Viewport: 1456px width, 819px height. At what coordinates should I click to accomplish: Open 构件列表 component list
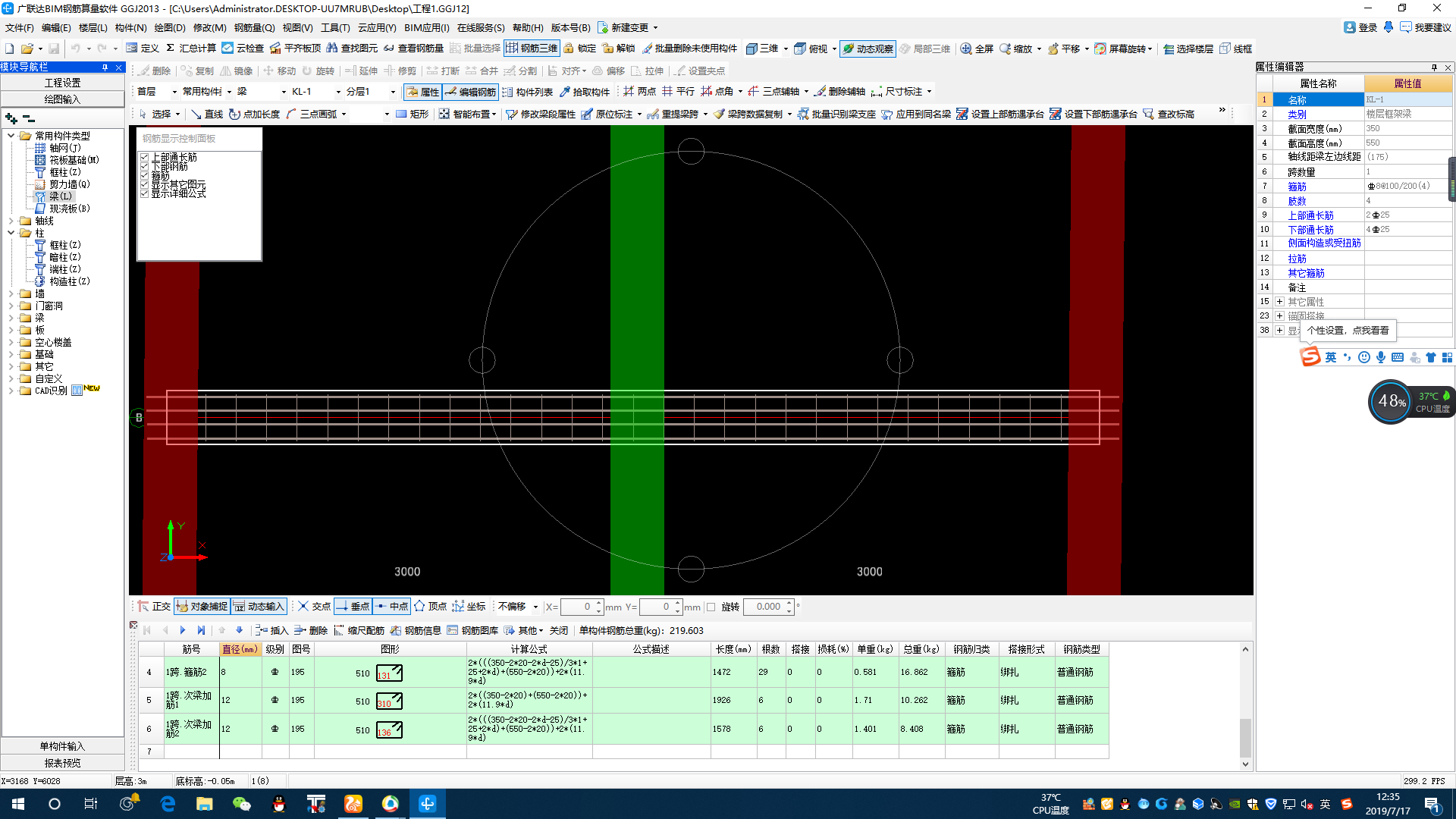(528, 92)
